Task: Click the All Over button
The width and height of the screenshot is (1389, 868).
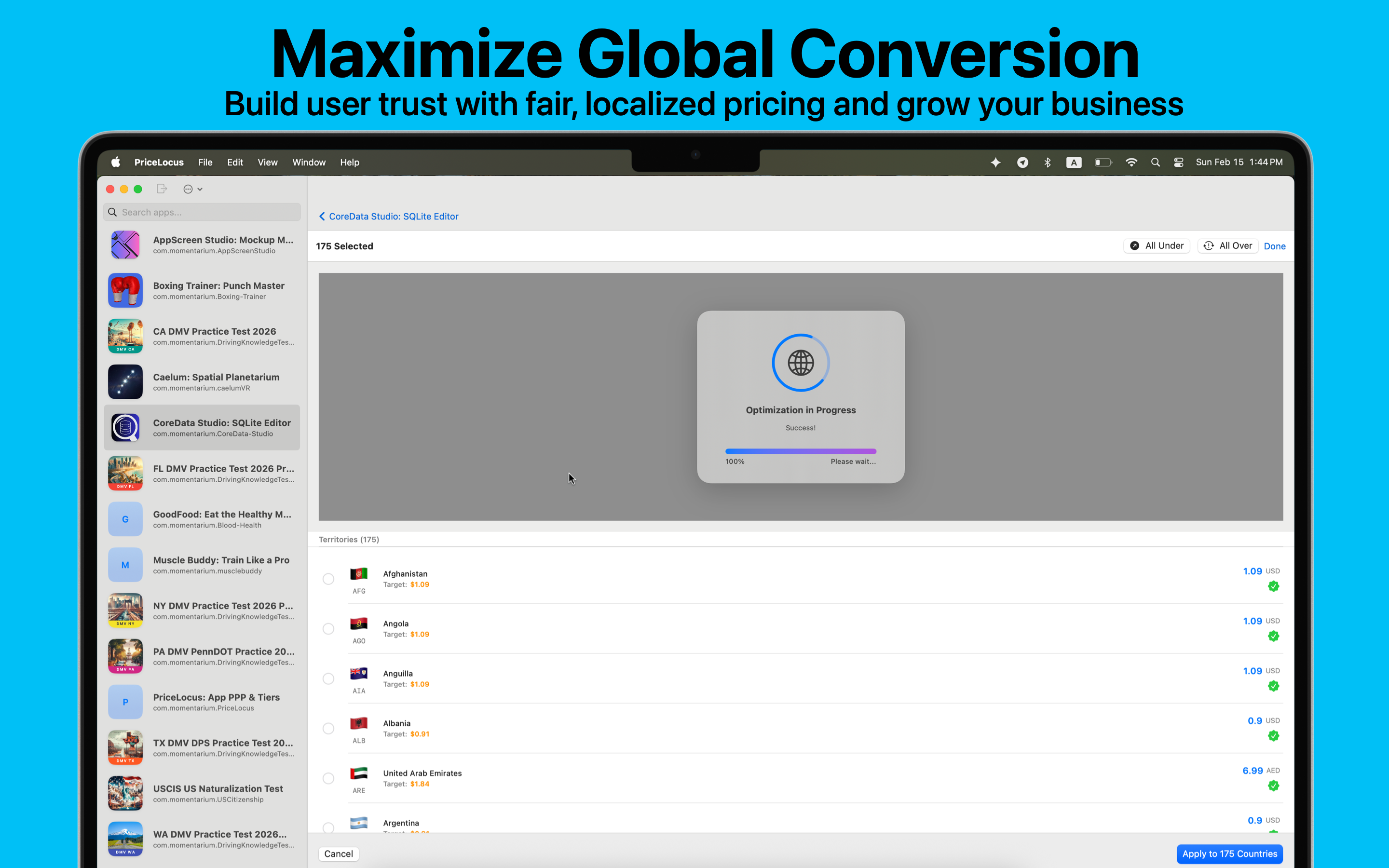Action: 1228,246
